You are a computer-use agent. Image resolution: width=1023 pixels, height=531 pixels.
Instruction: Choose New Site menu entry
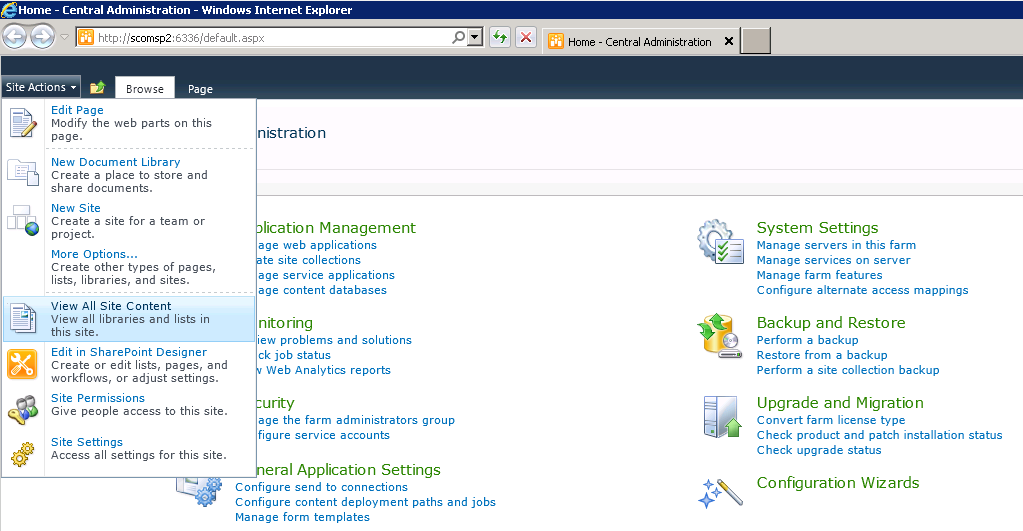(129, 220)
